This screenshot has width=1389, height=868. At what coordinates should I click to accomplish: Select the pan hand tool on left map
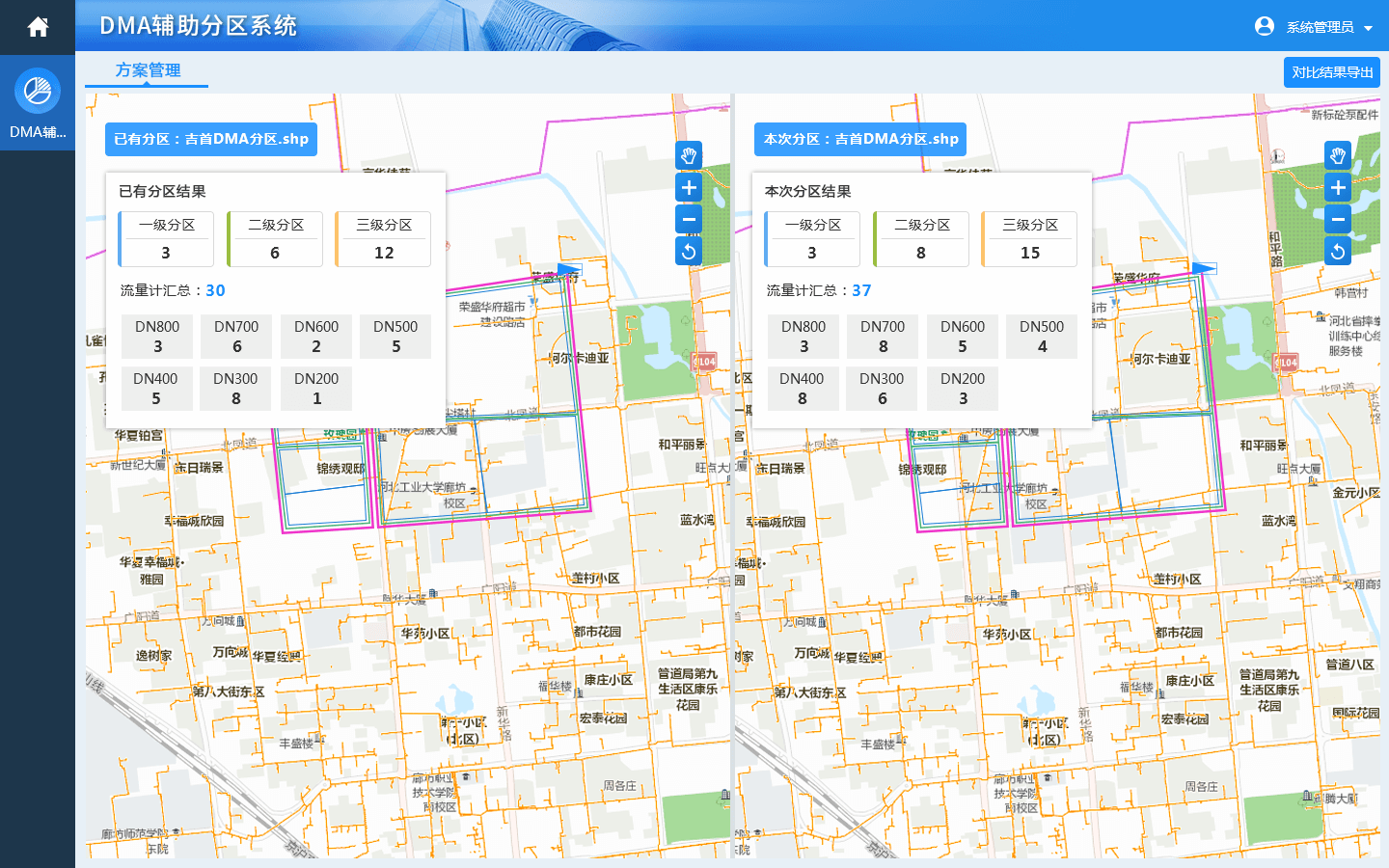(689, 155)
